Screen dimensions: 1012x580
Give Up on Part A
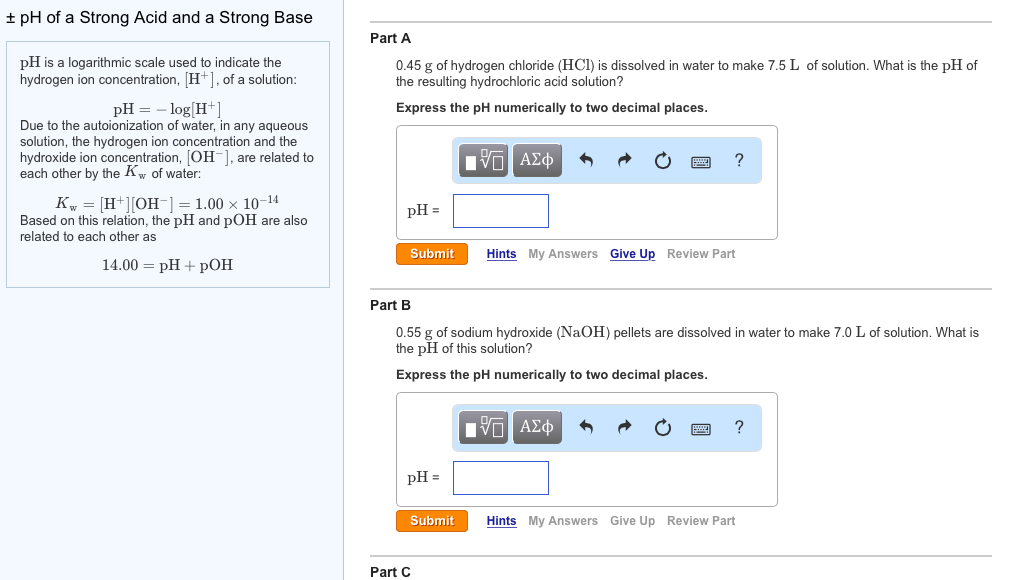tap(632, 253)
